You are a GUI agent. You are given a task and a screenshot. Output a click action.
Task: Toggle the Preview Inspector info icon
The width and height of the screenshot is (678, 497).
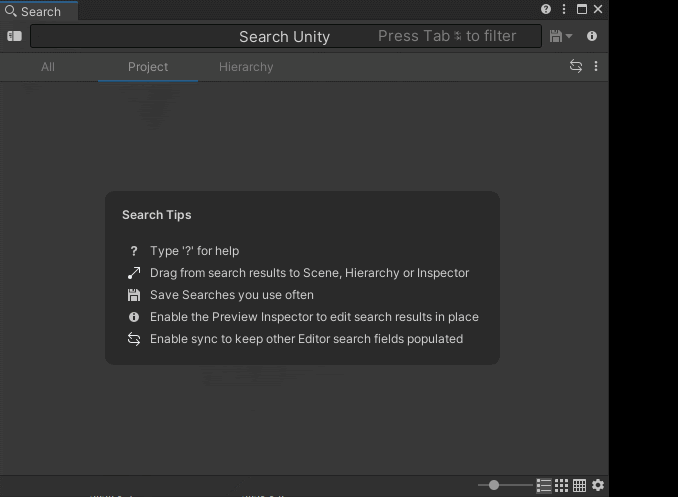(x=592, y=36)
